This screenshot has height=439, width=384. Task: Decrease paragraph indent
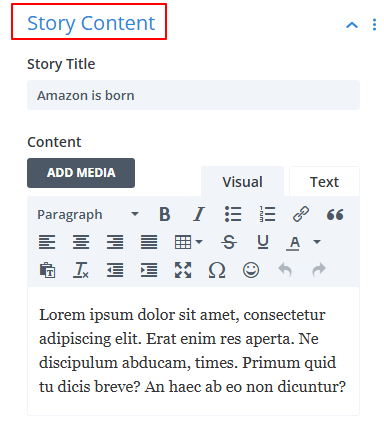click(115, 270)
